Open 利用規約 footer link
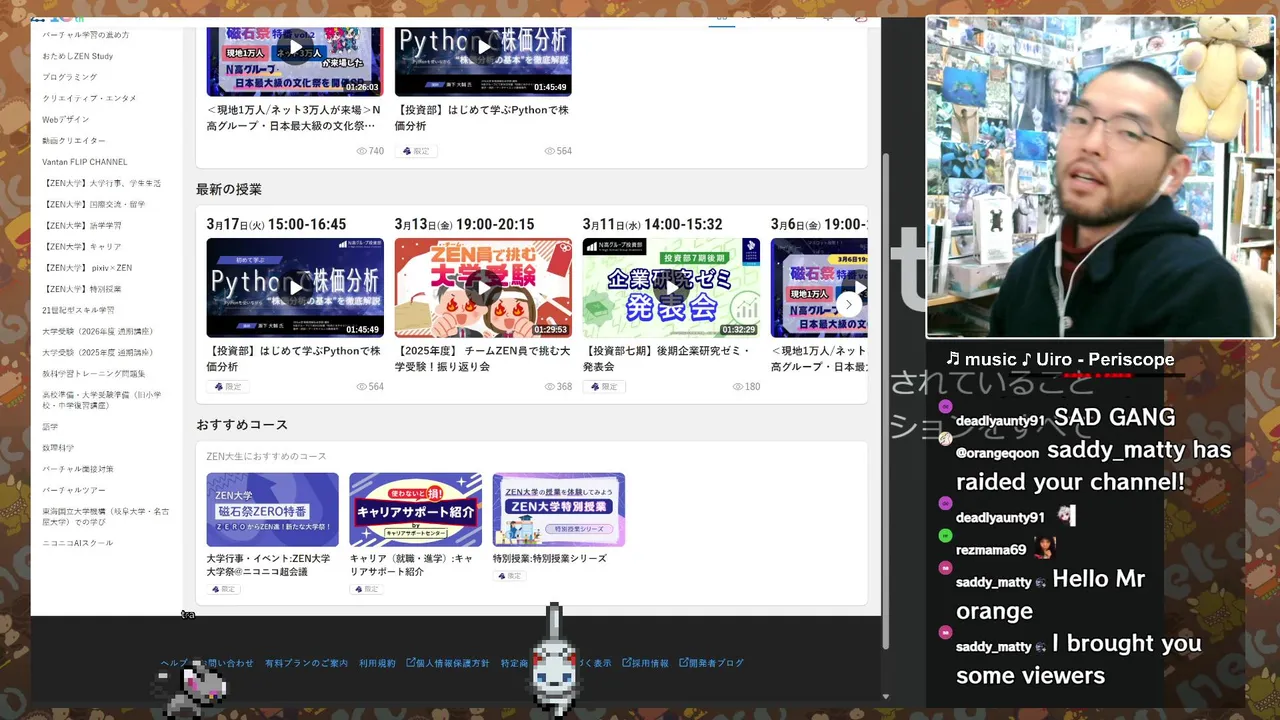The height and width of the screenshot is (720, 1280). pos(378,663)
